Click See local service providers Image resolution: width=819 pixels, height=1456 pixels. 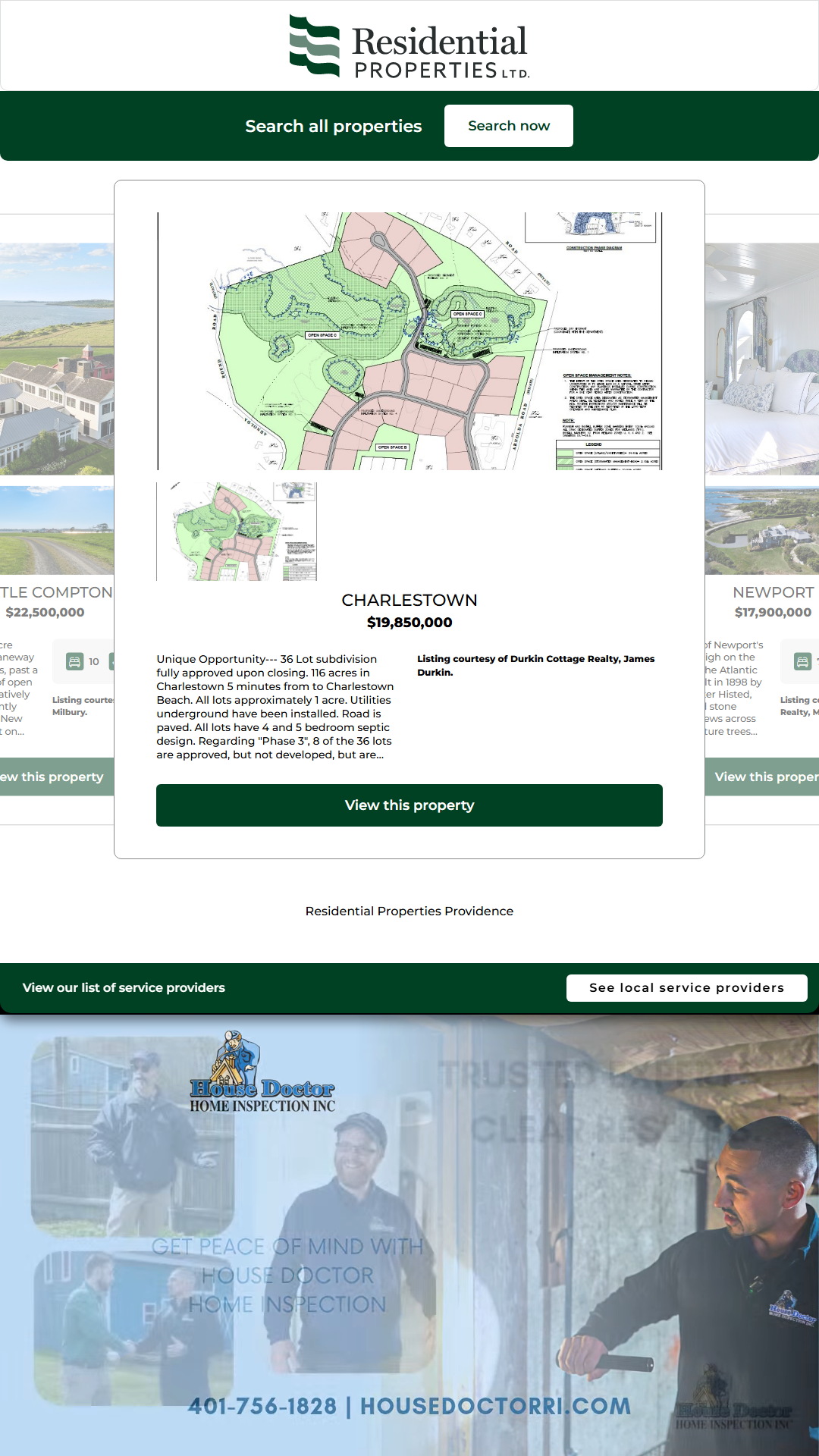click(x=686, y=987)
